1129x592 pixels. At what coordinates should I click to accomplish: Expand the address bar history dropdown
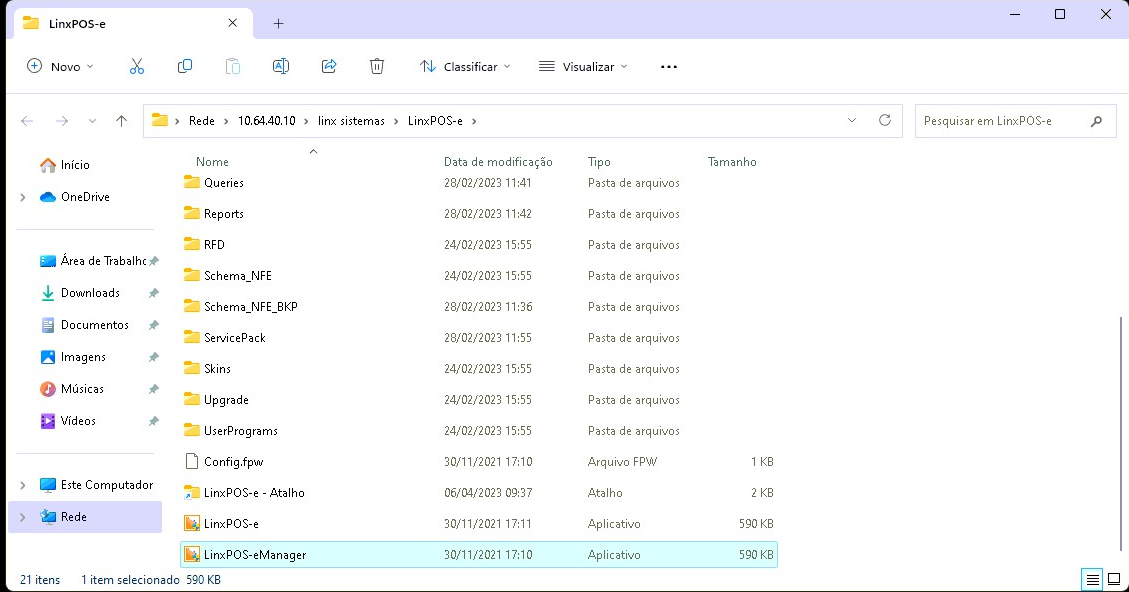[852, 120]
